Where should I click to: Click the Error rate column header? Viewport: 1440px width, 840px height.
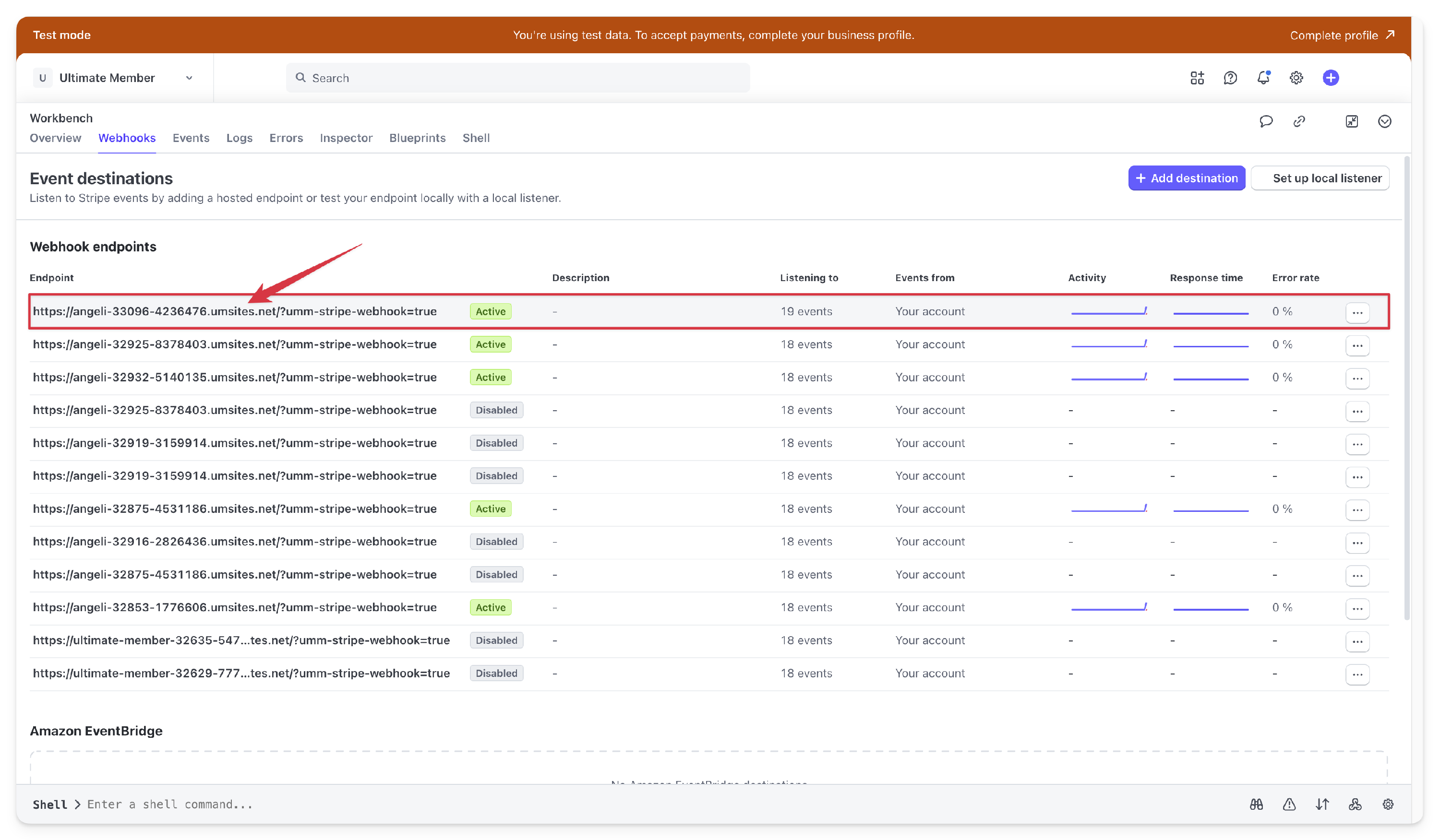pyautogui.click(x=1295, y=278)
